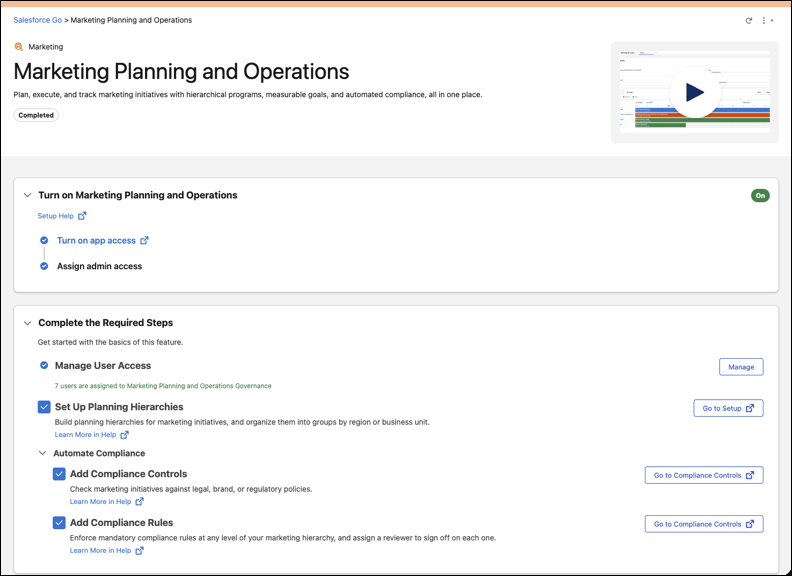Click completed check beside Turn on app access

click(x=44, y=241)
